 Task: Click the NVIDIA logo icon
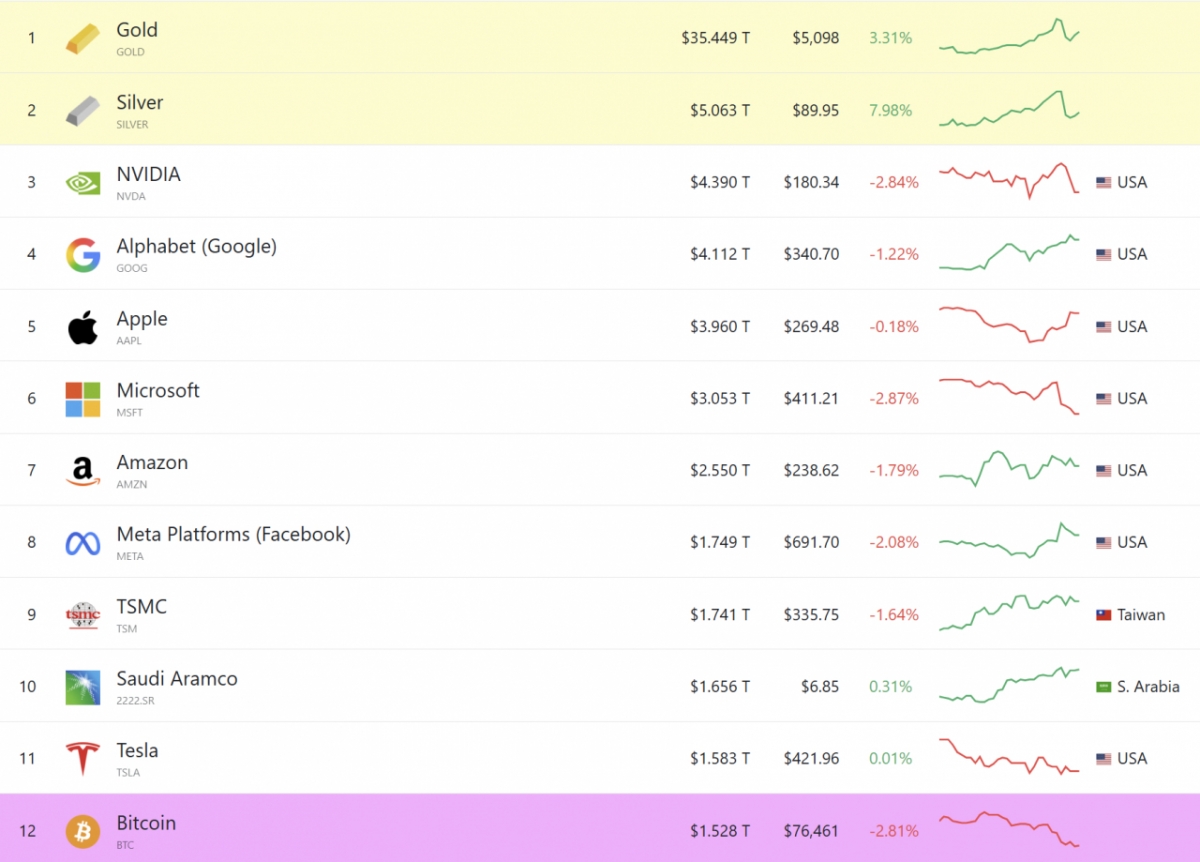coord(83,183)
